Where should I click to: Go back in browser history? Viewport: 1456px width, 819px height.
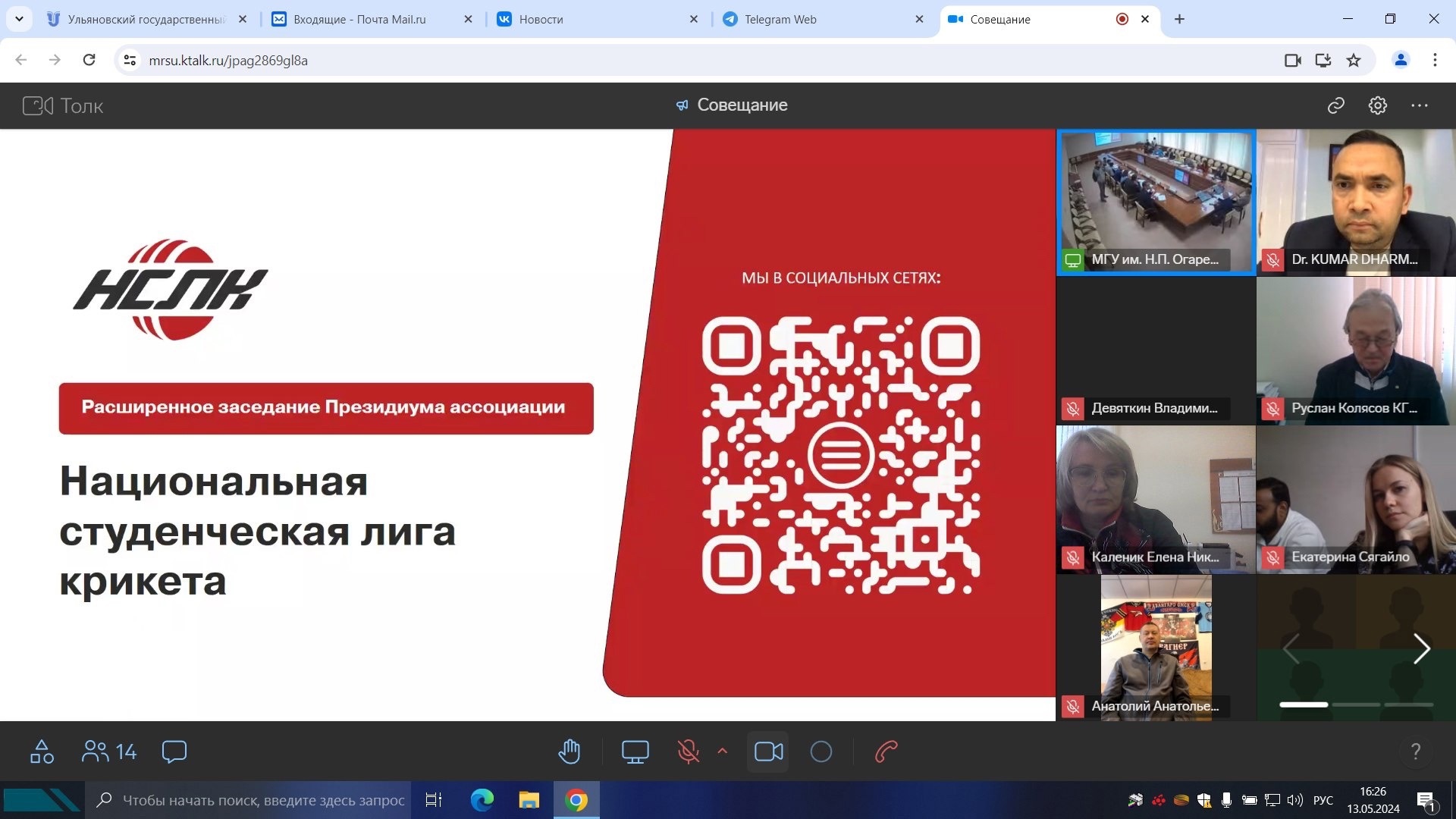pos(21,60)
